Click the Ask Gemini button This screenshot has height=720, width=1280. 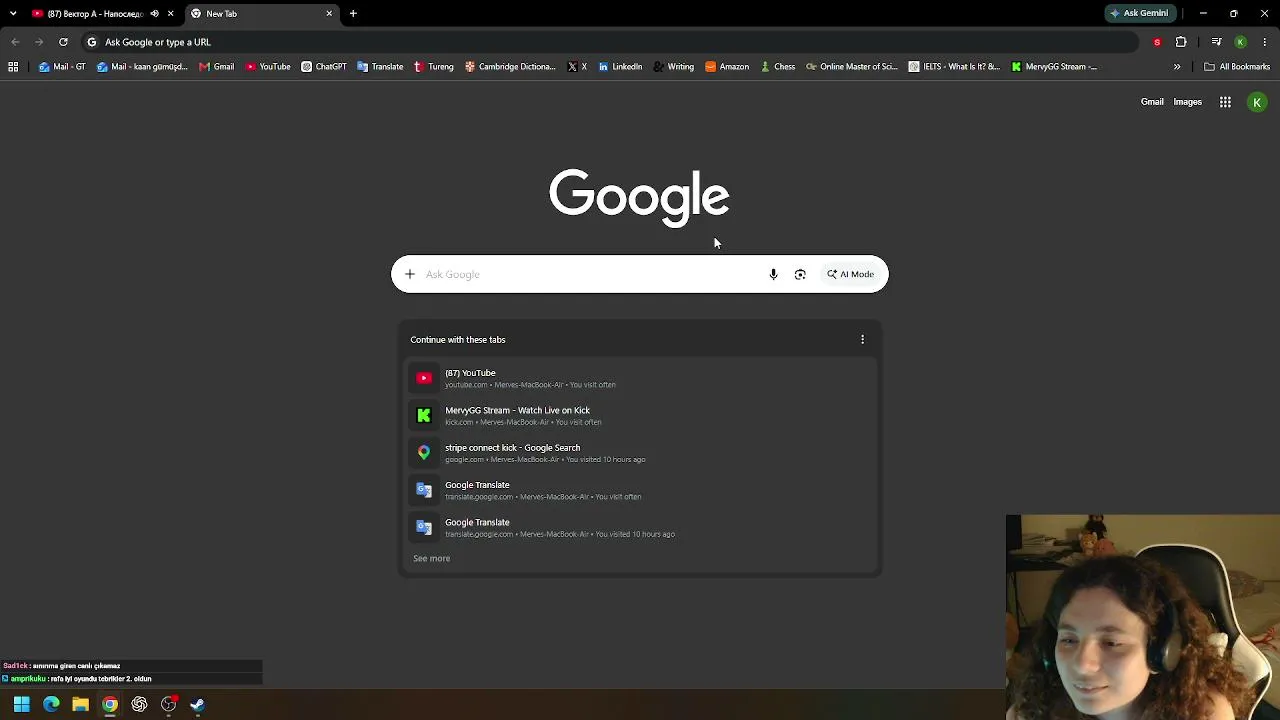coord(1138,13)
